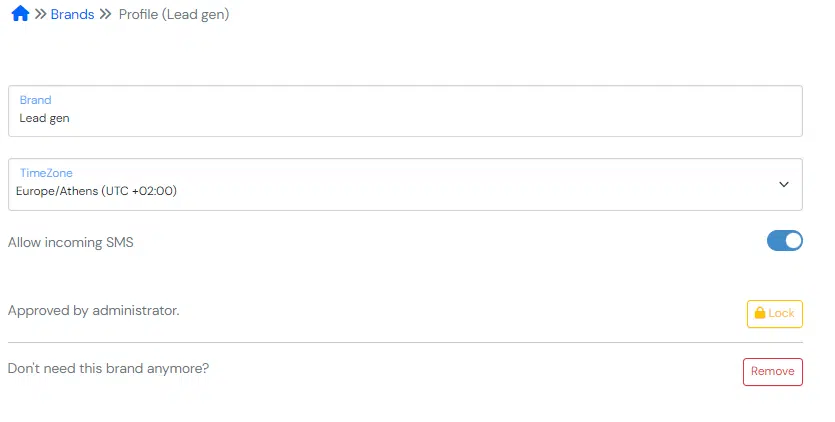Screen dimensions: 835x422
Task: Click double-chevron separator after home icon
Action: point(40,14)
